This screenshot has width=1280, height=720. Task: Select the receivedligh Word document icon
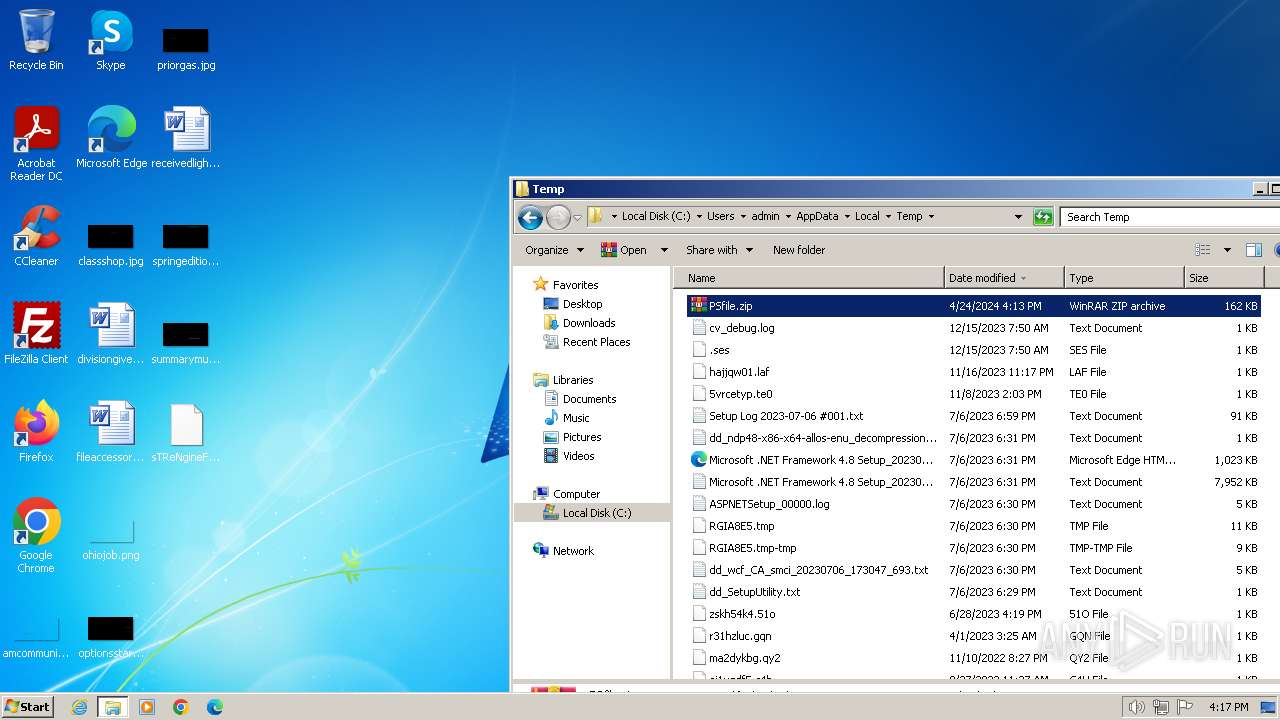point(186,137)
